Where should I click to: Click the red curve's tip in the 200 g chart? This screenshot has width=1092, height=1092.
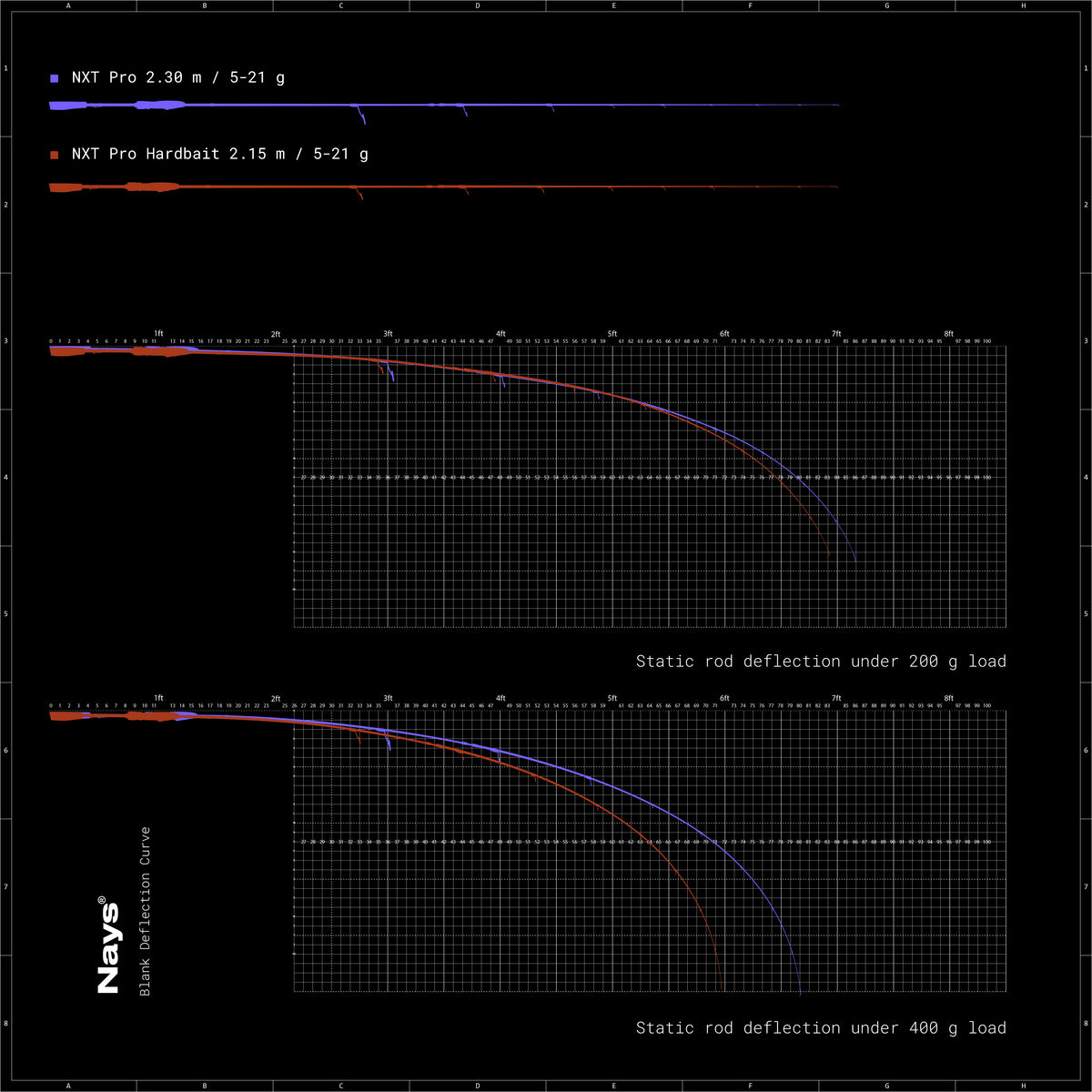coord(829,551)
